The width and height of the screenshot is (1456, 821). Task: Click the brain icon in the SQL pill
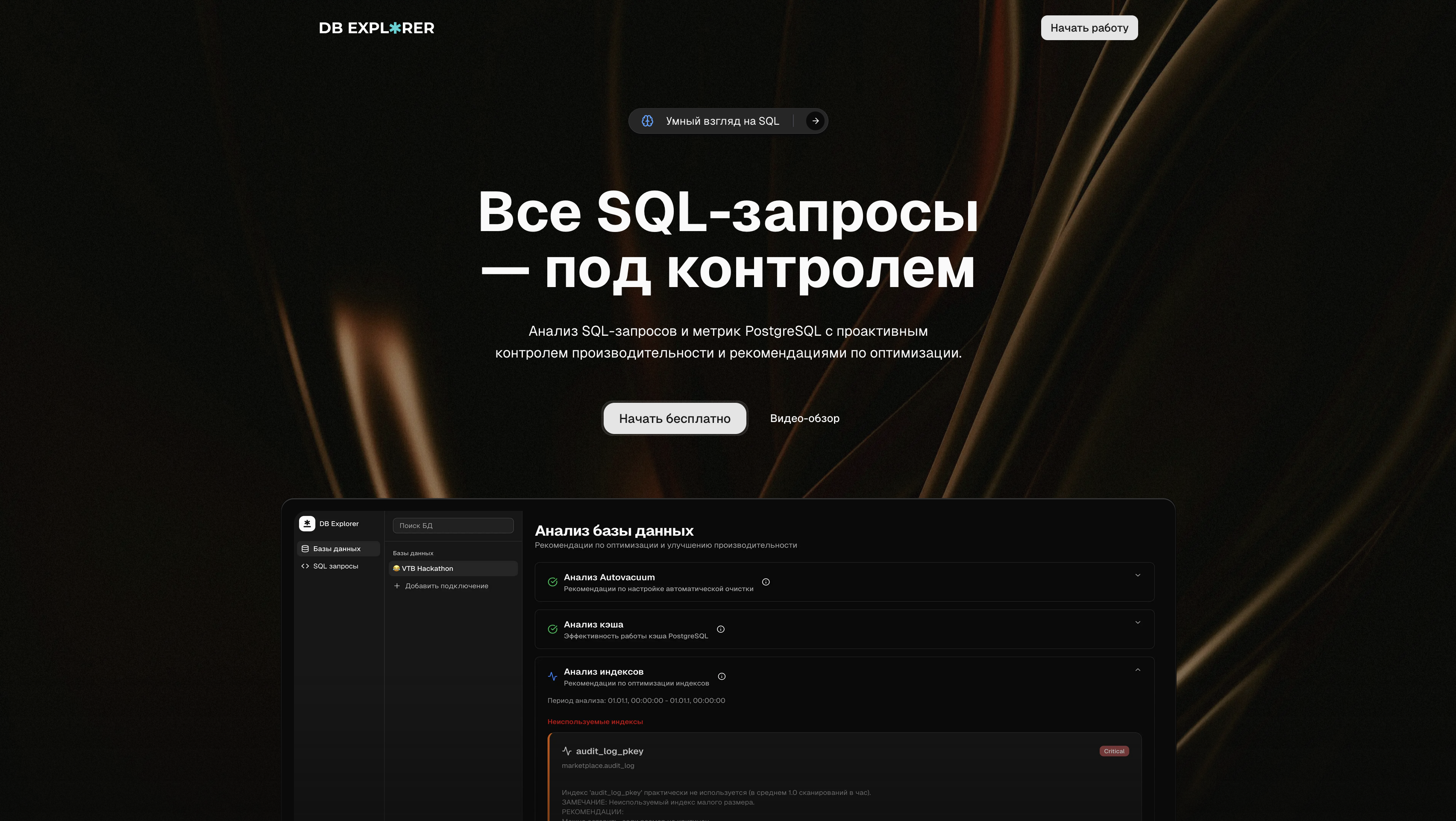point(647,121)
